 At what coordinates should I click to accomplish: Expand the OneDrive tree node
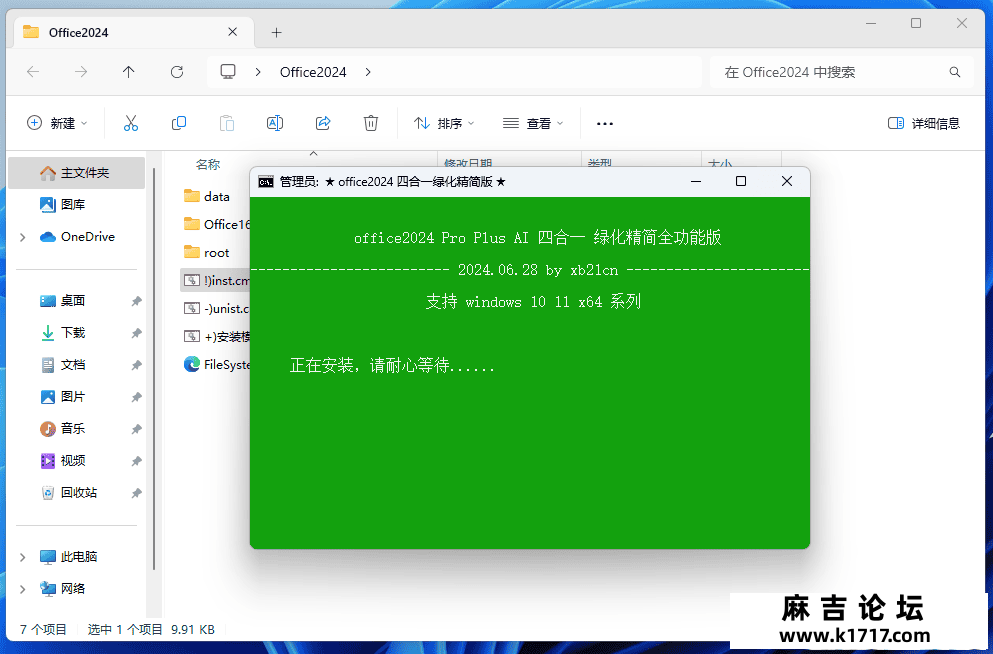[23, 237]
